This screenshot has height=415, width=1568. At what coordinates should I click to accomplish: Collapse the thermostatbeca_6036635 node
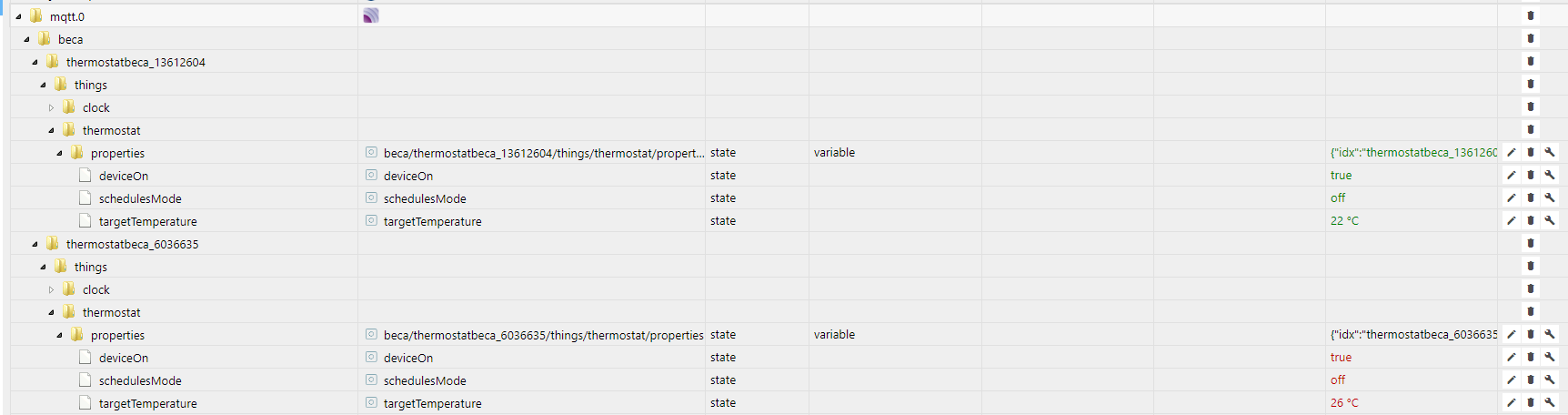point(35,244)
